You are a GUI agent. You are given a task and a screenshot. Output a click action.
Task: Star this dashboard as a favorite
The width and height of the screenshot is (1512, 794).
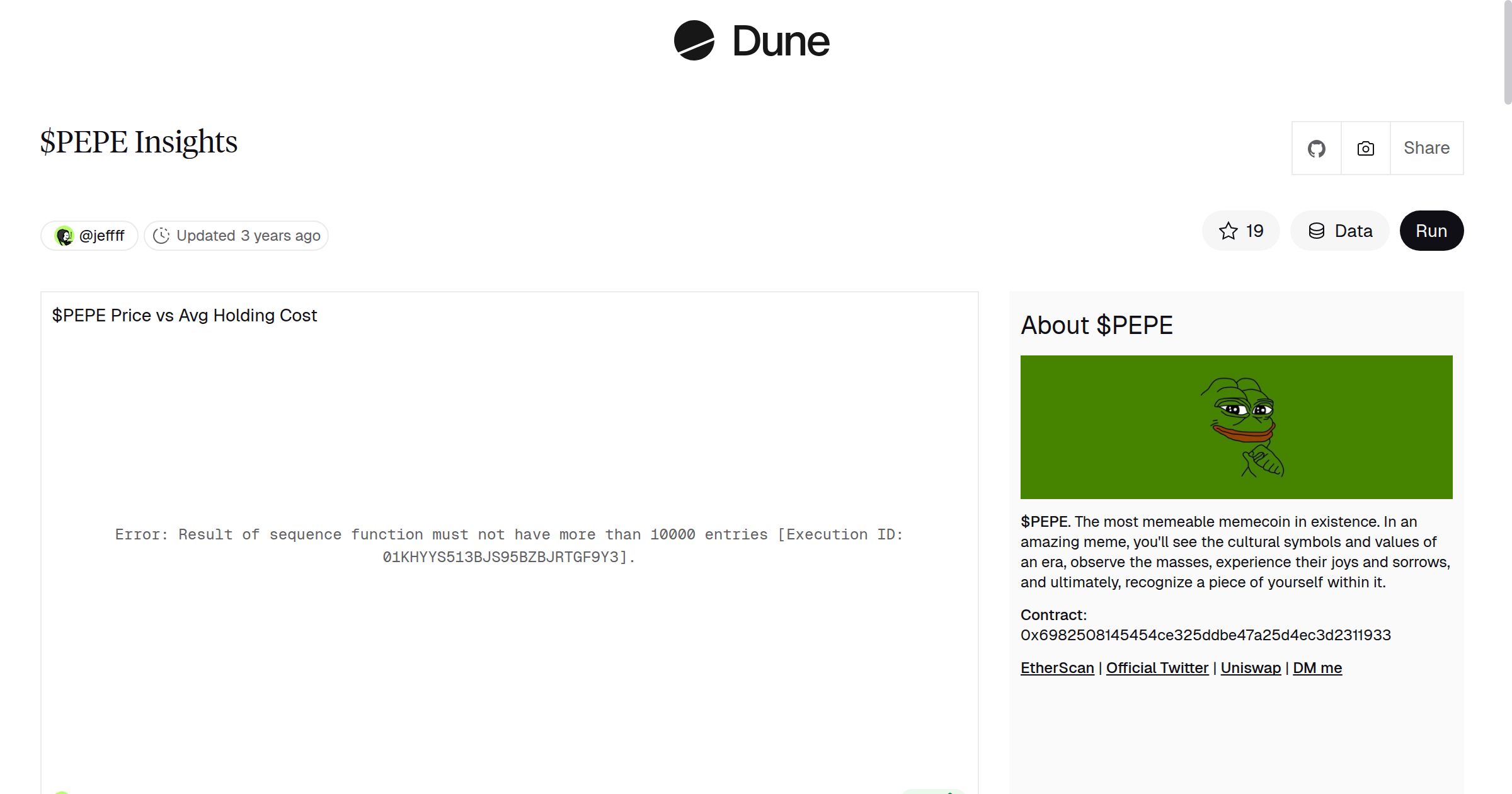pos(1240,231)
